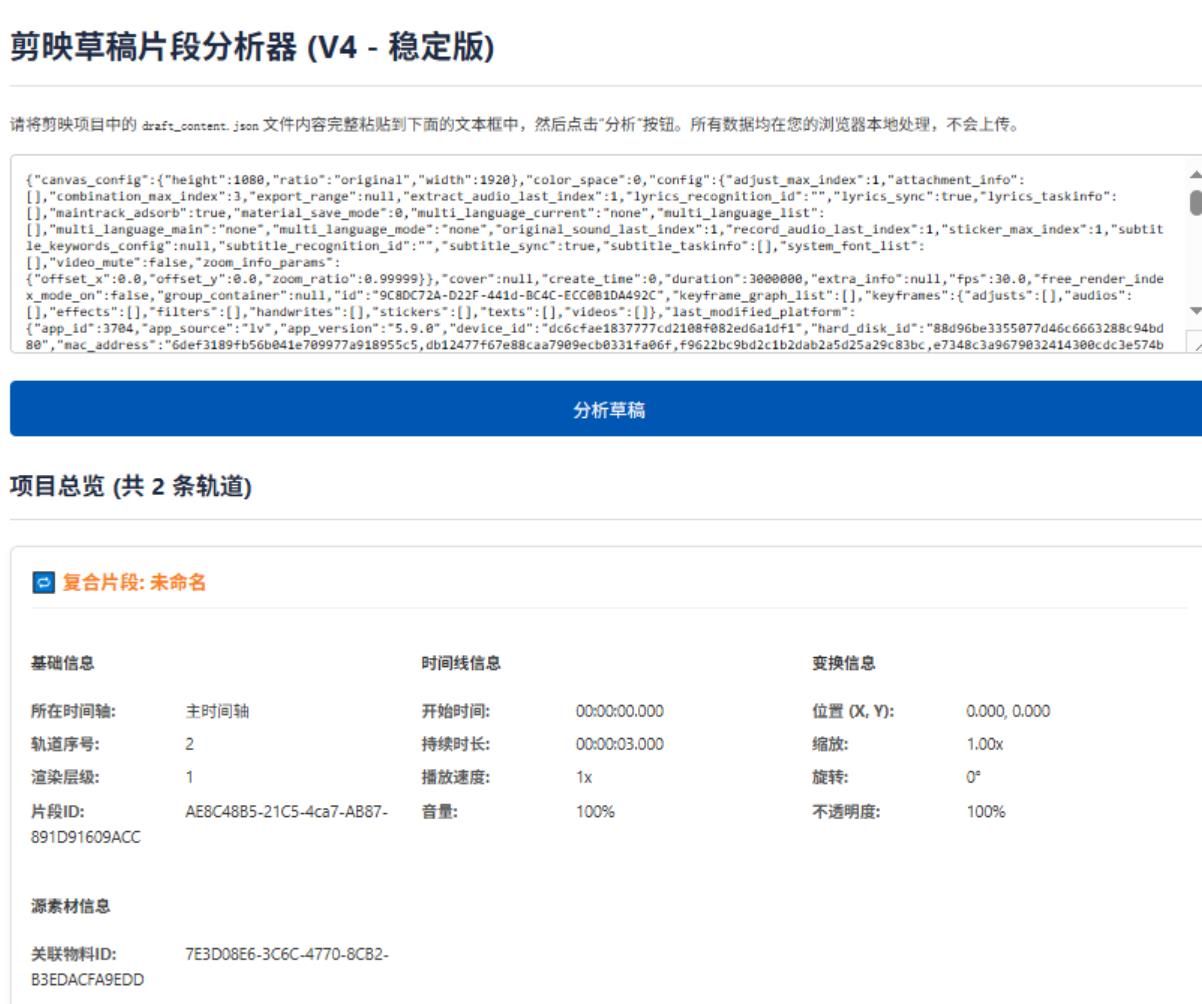Click the 所在时间轴 label

coord(74,712)
